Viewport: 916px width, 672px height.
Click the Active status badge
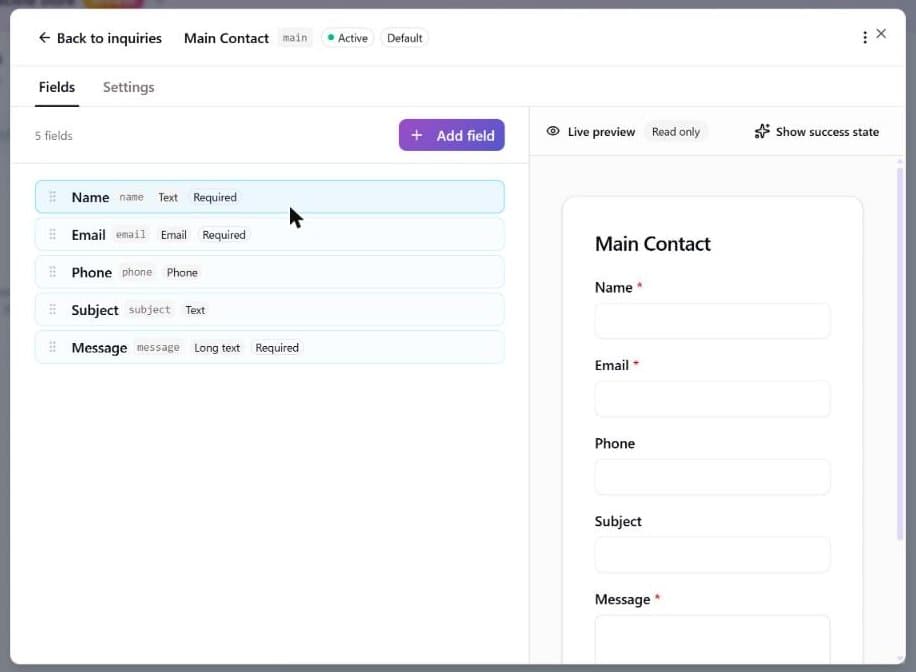tap(348, 38)
